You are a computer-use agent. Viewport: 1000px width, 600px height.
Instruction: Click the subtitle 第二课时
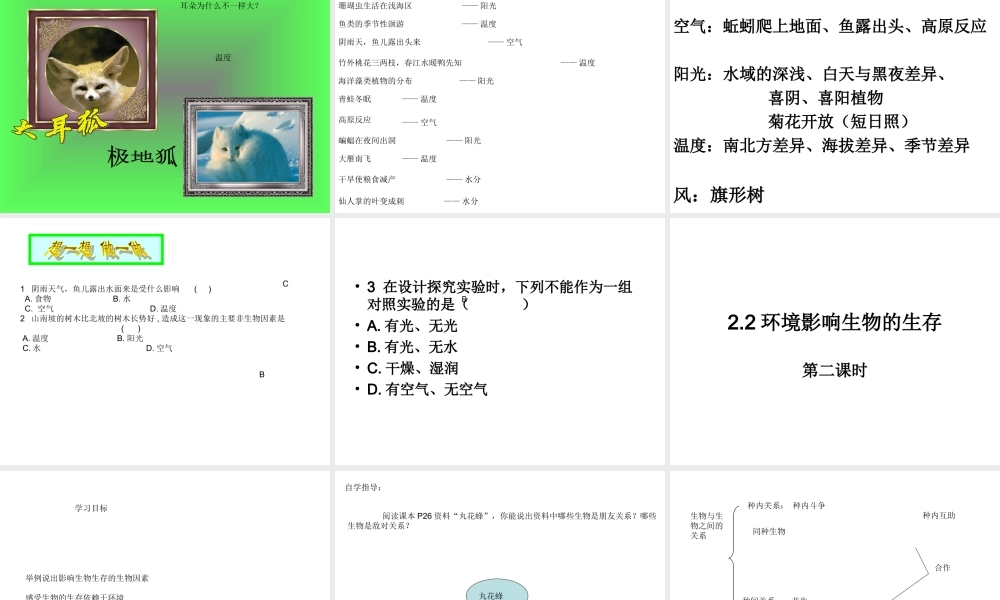[x=834, y=370]
